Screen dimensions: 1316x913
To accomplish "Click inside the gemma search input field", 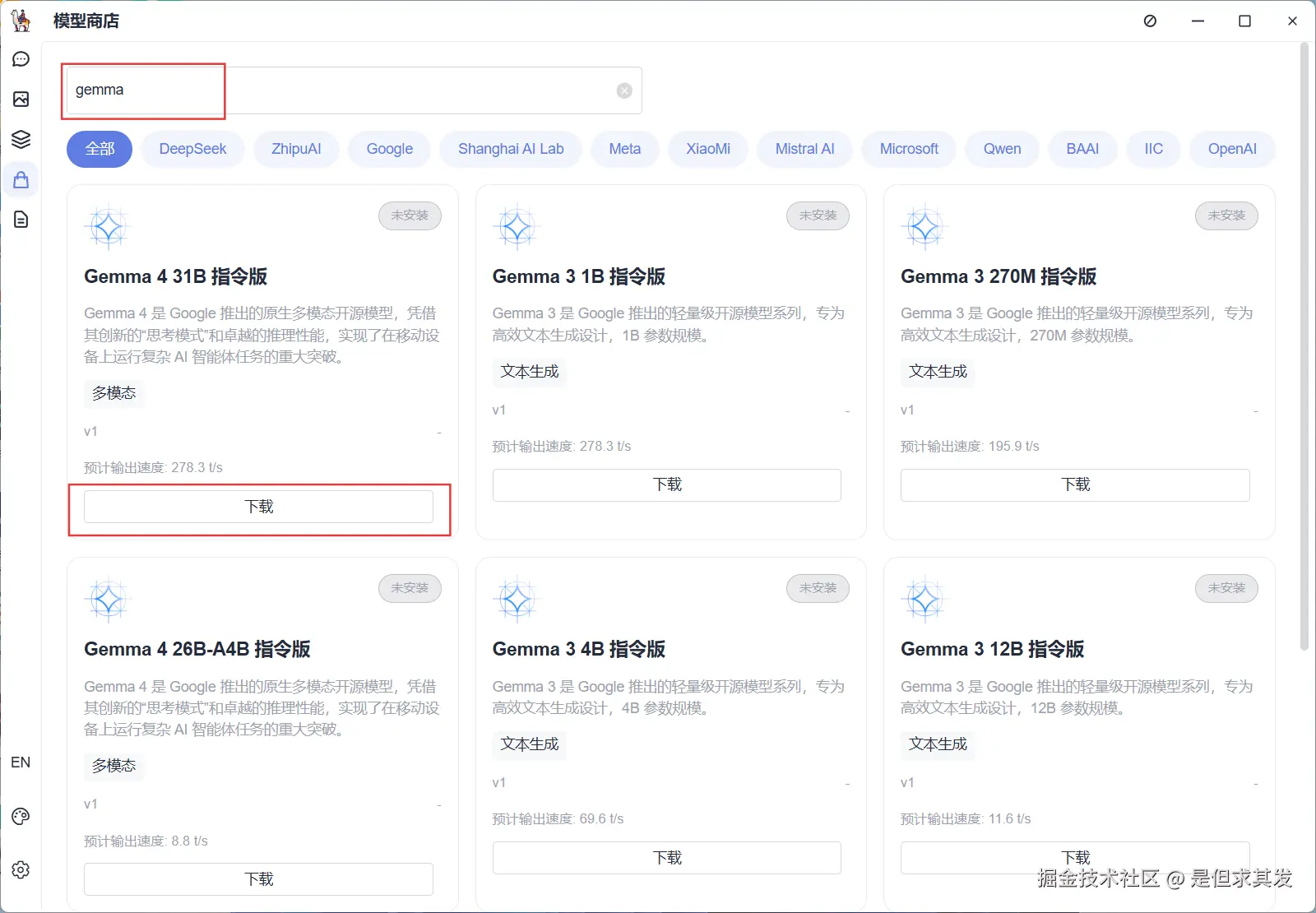I will [247, 90].
